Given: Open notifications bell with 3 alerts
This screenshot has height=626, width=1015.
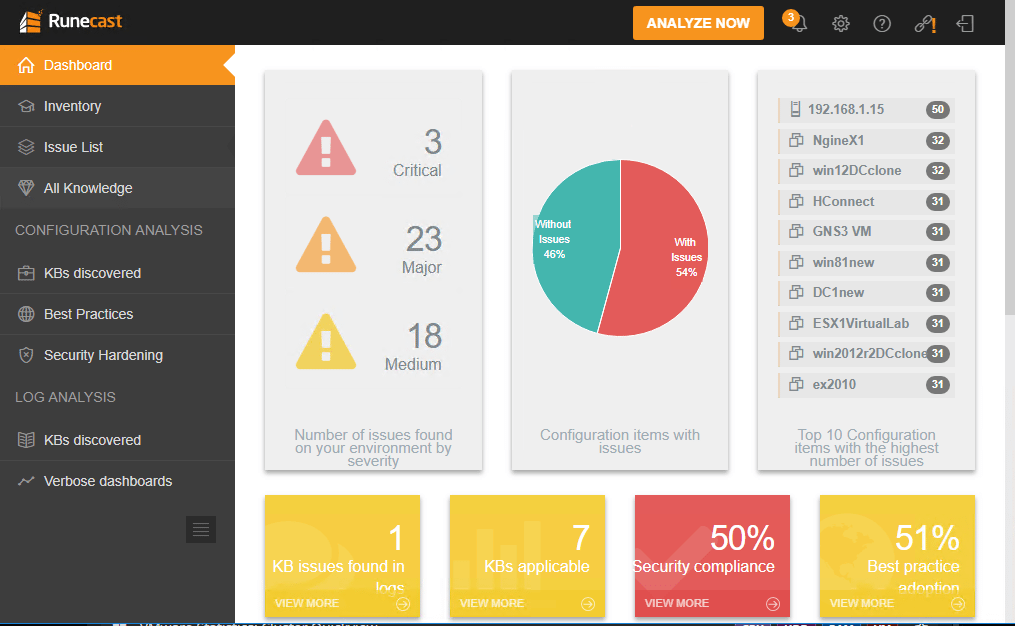Looking at the screenshot, I should 796,22.
